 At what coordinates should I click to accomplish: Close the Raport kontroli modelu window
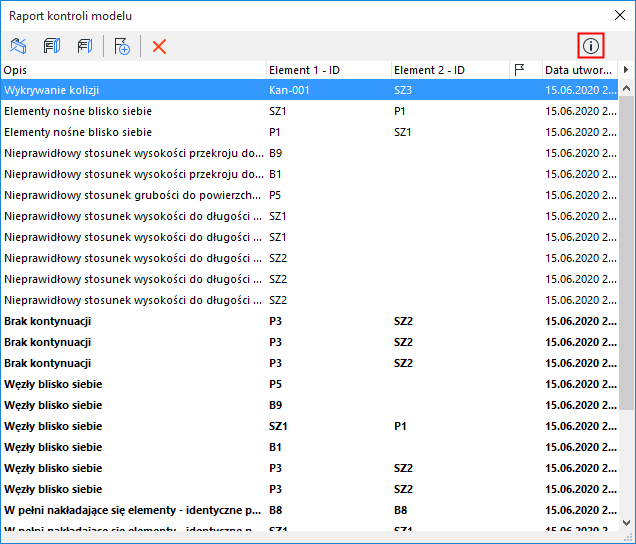pos(620,15)
